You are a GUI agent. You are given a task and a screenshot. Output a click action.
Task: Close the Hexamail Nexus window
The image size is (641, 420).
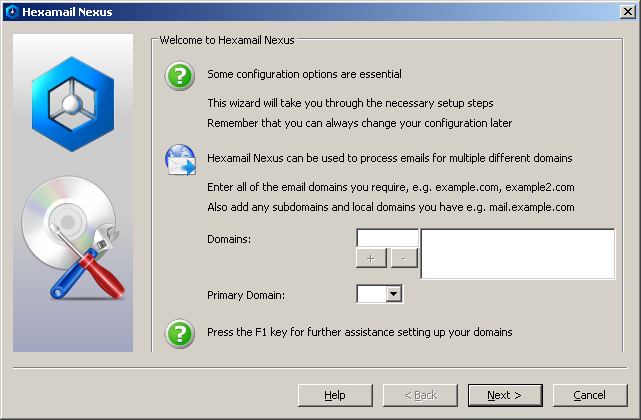(x=627, y=12)
